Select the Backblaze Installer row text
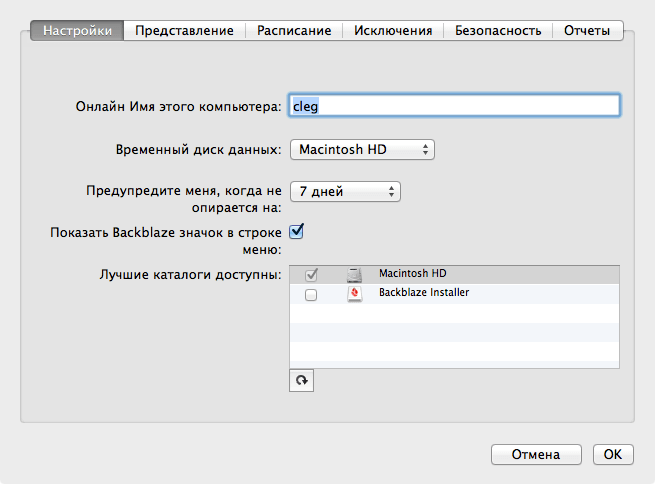The width and height of the screenshot is (655, 484). 424,292
